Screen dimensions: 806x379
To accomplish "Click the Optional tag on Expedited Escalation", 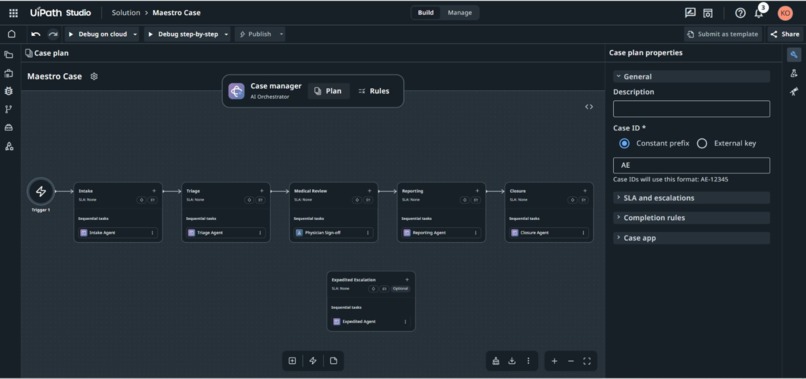I will pos(400,289).
